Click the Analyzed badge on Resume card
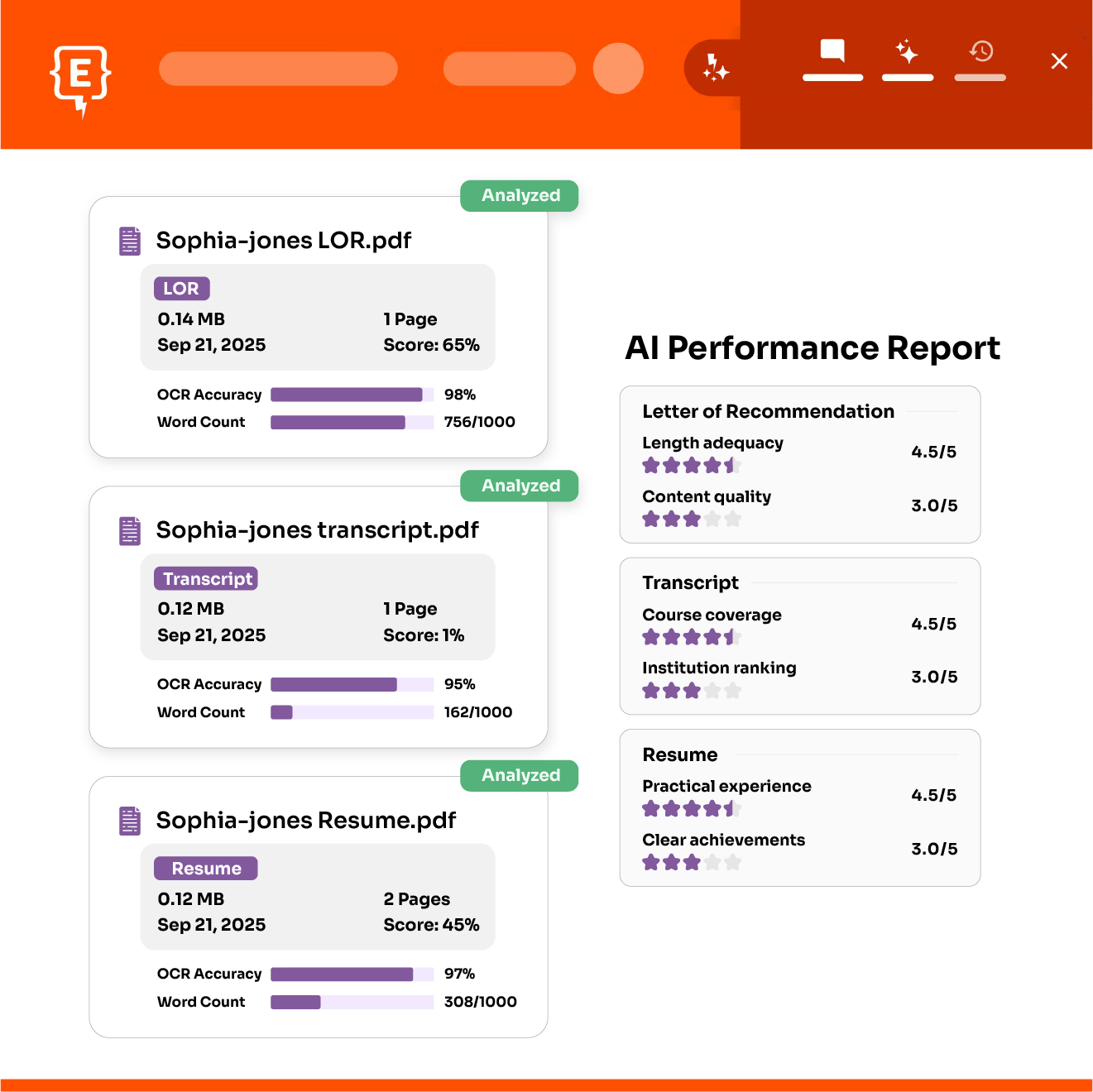Screen dimensions: 1093x1092 click(520, 776)
